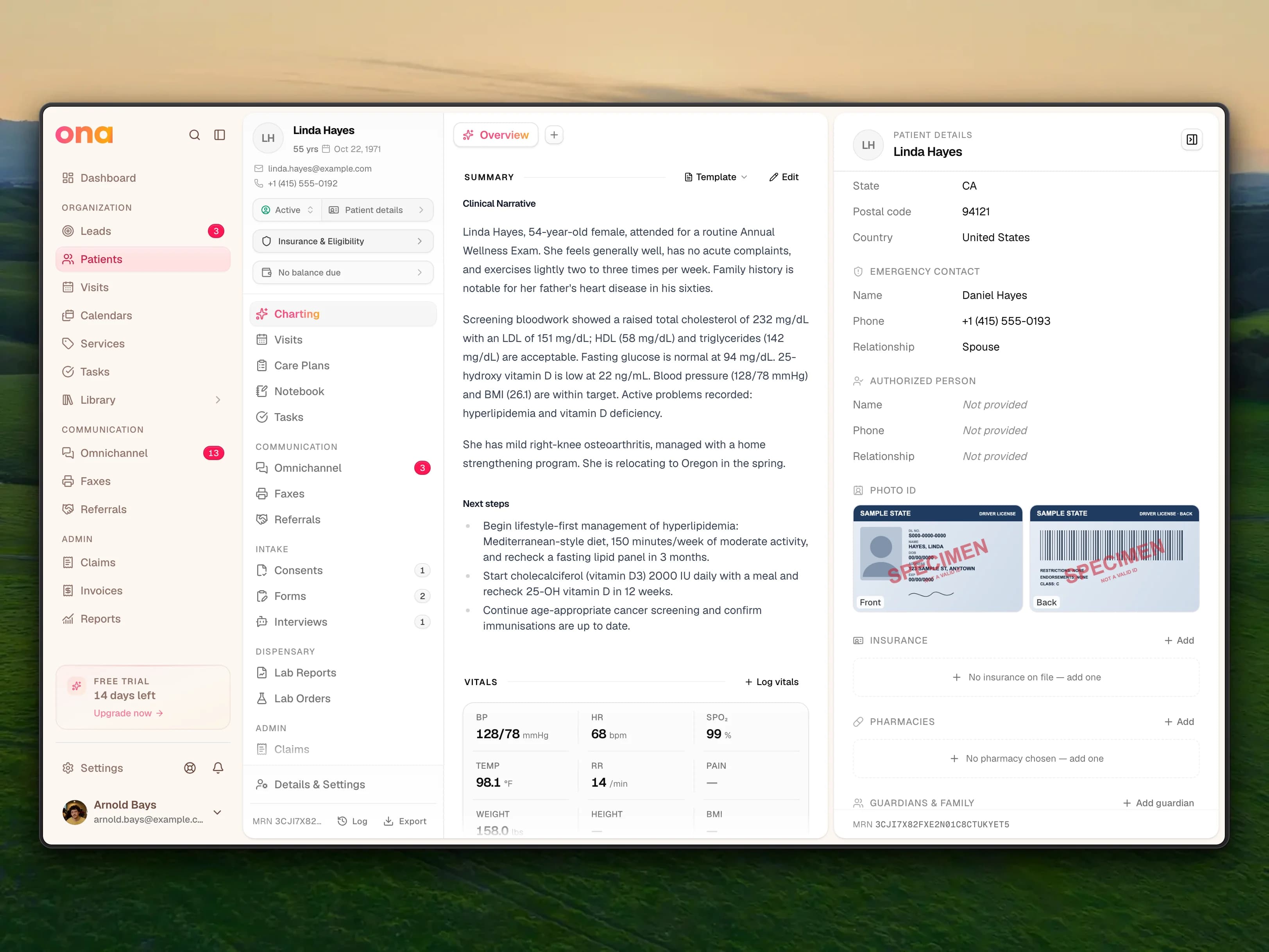Screen dimensions: 1269x952
Task: Open the Log button in patient footer
Action: tap(352, 821)
